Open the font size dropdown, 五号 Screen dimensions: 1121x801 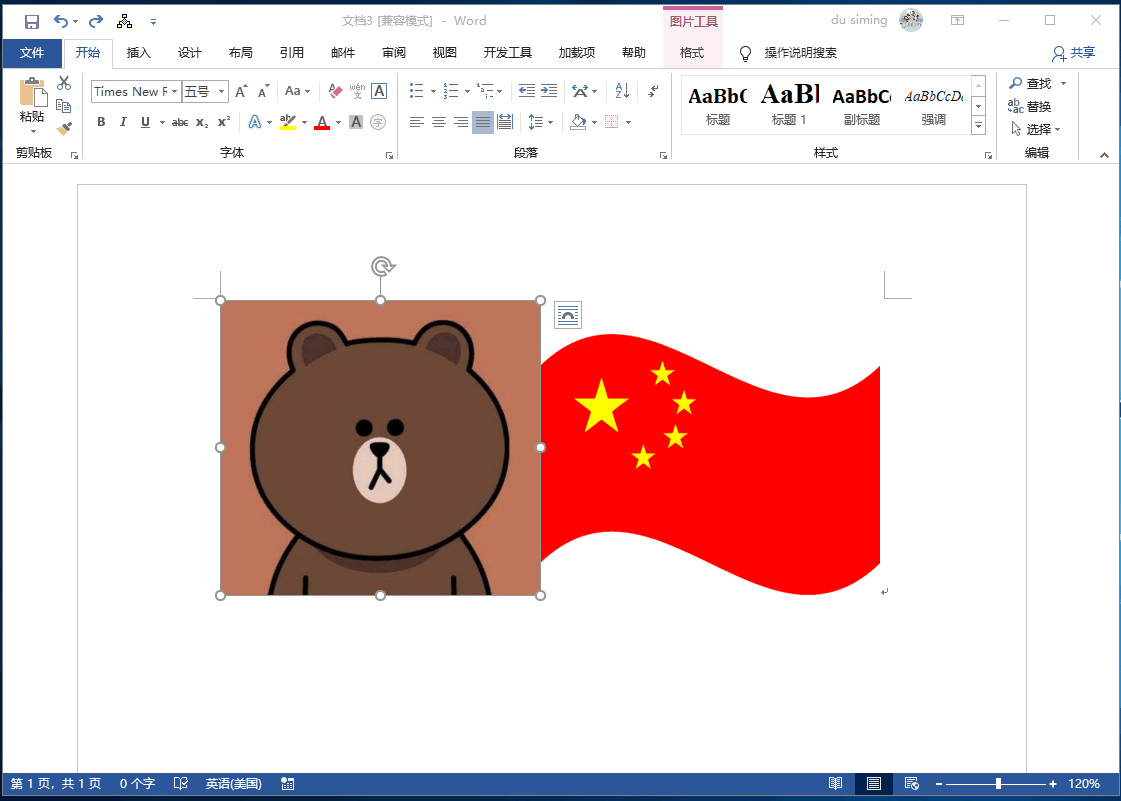coord(222,92)
